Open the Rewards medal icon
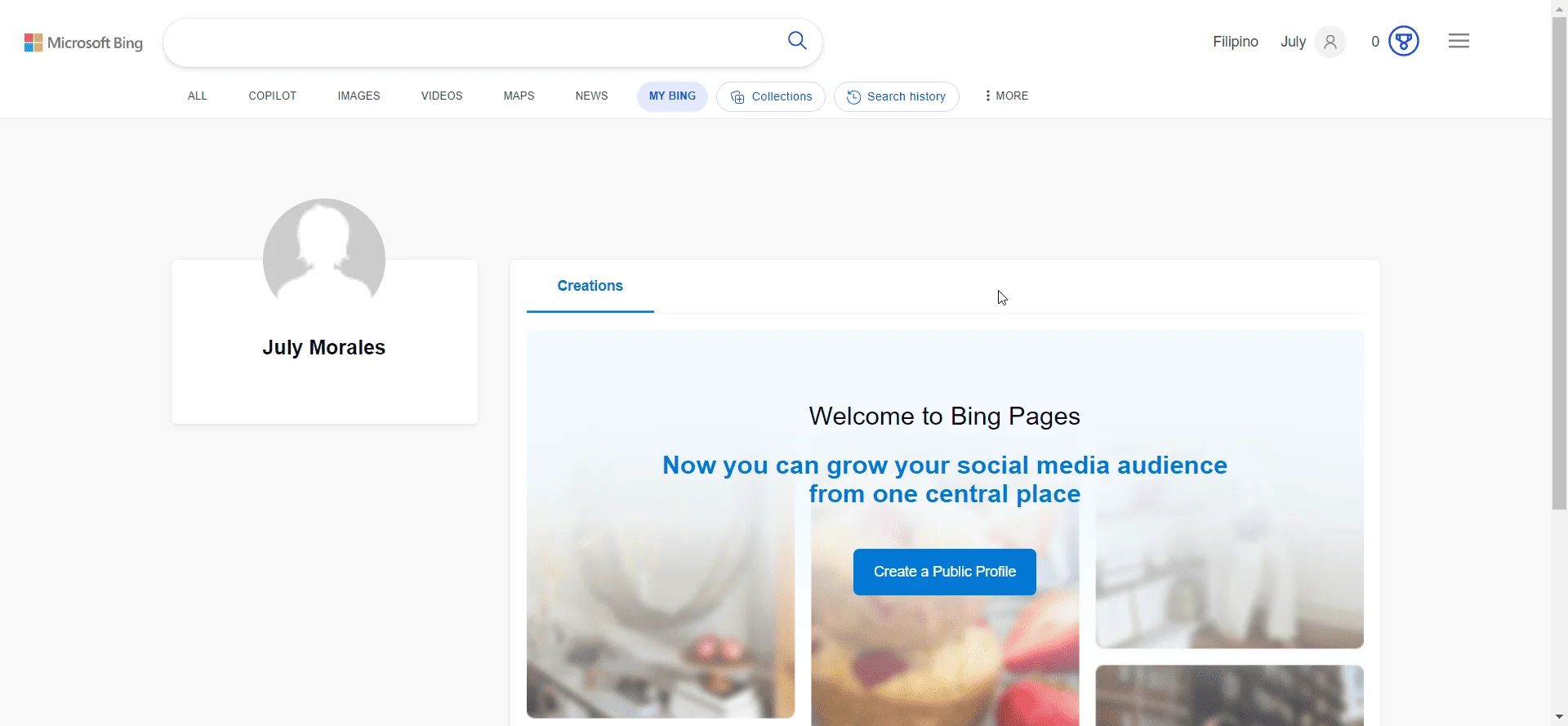Screen dimensions: 1568x726 tap(1404, 41)
